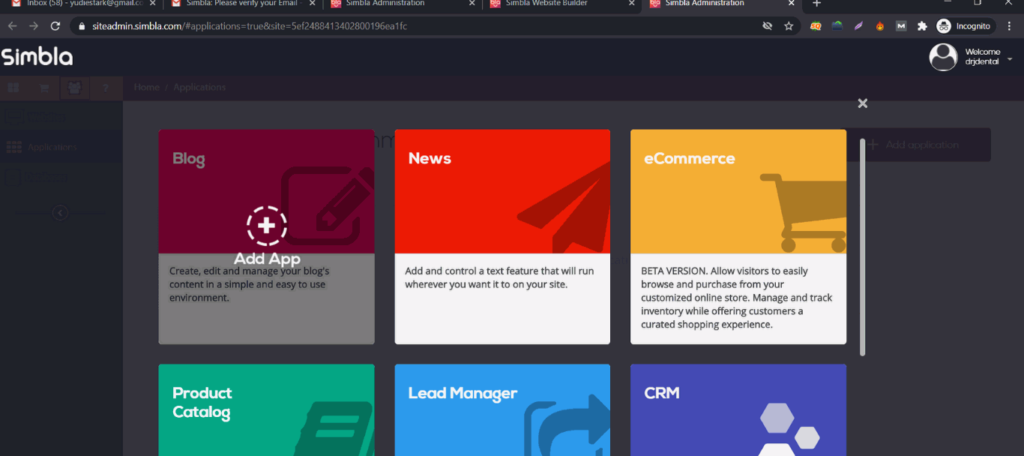
Task: Open the Extensions puzzle piece menu
Action: click(922, 26)
